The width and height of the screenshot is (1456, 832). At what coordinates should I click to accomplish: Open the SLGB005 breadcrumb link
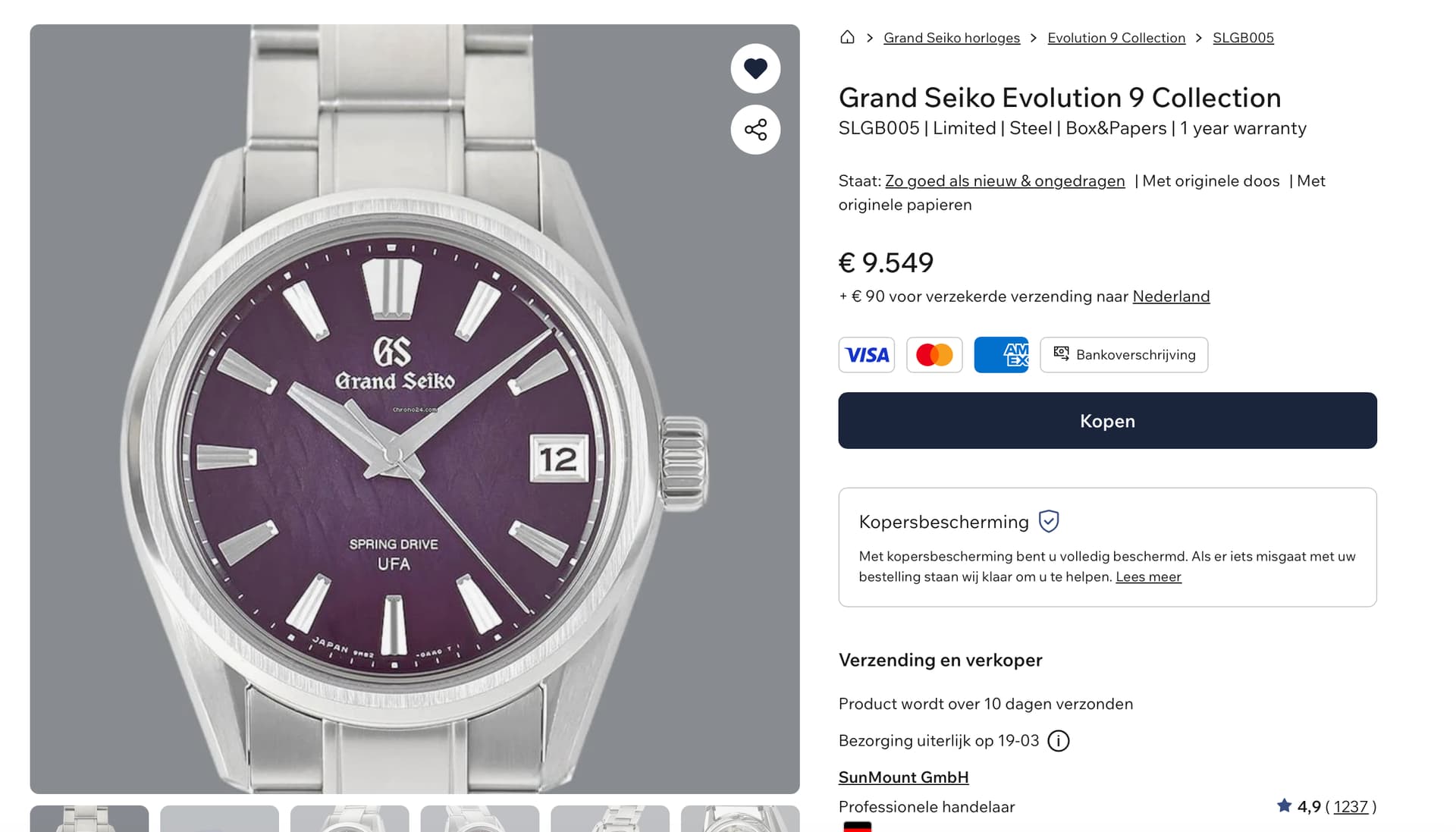1243,38
